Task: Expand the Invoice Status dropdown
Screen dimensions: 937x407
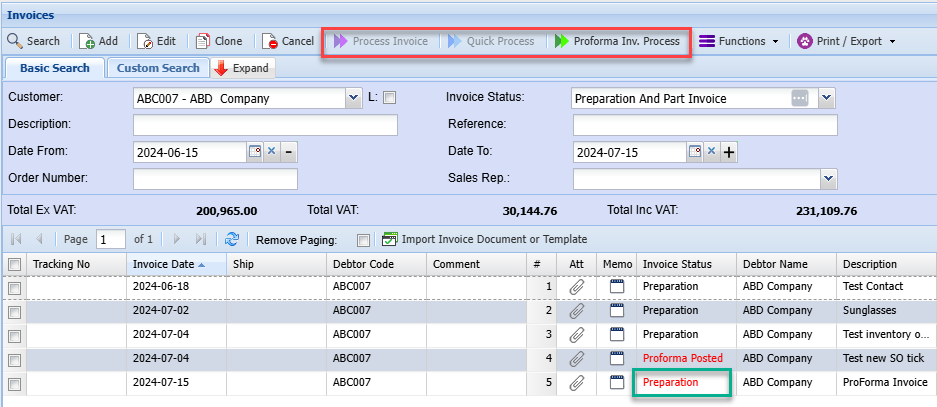Action: tap(826, 98)
